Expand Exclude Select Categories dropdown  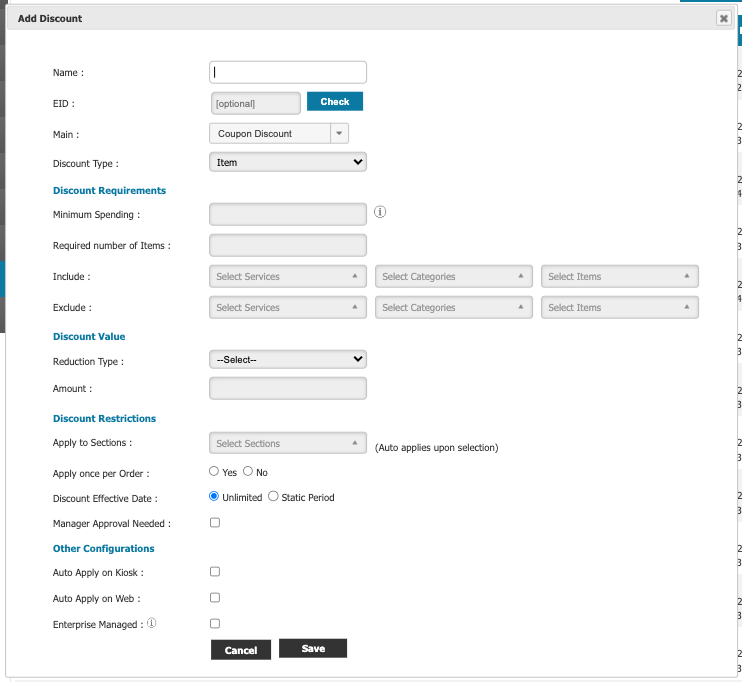pyautogui.click(x=454, y=308)
